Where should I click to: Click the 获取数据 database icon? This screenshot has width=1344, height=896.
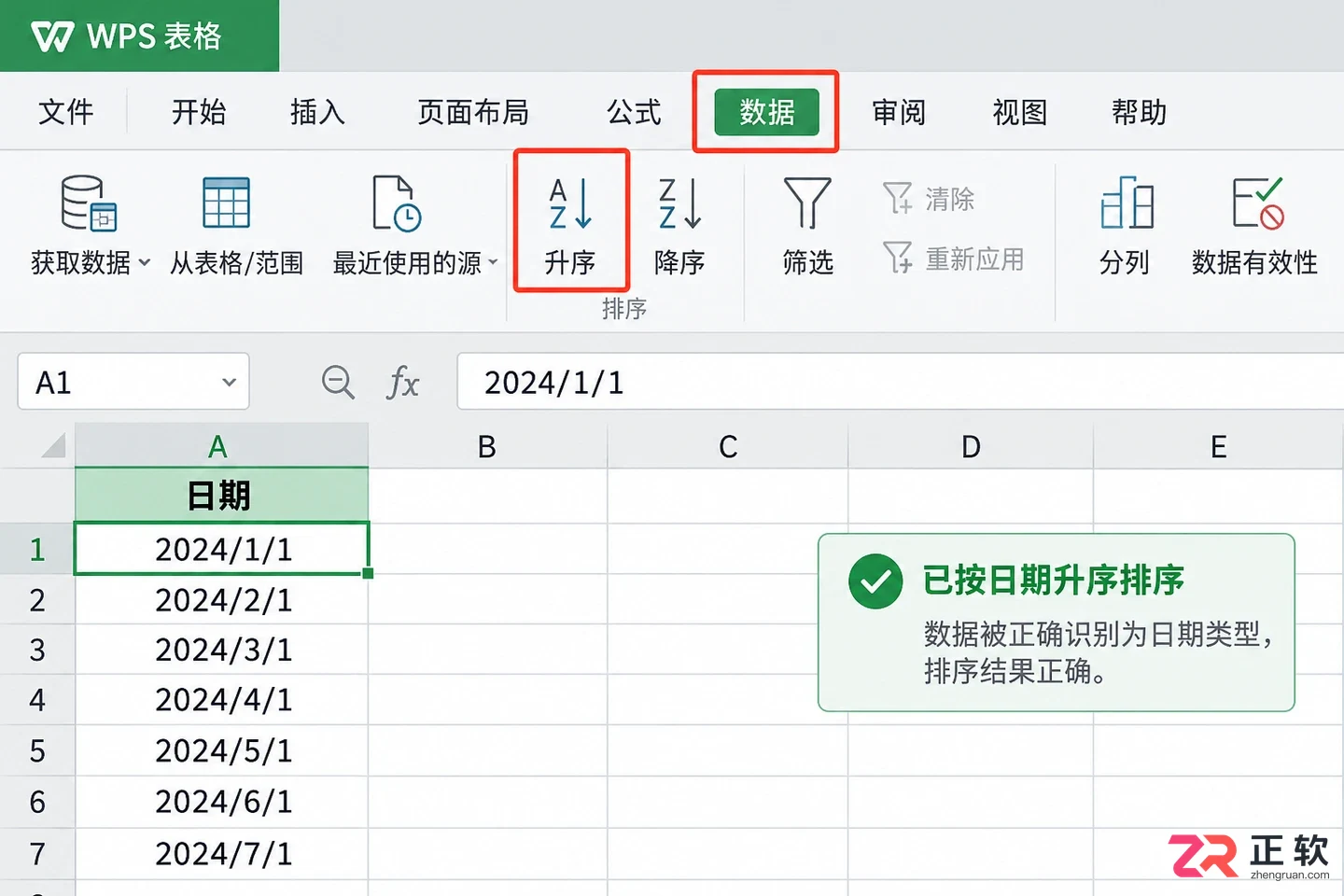89,203
